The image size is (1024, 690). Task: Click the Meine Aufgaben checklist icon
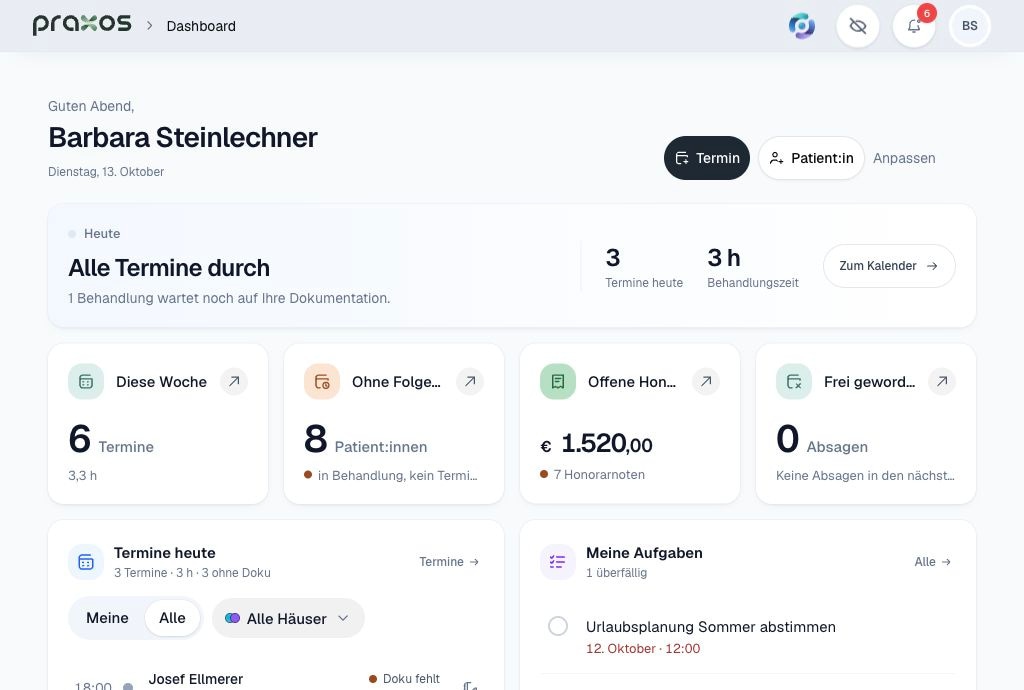[558, 561]
